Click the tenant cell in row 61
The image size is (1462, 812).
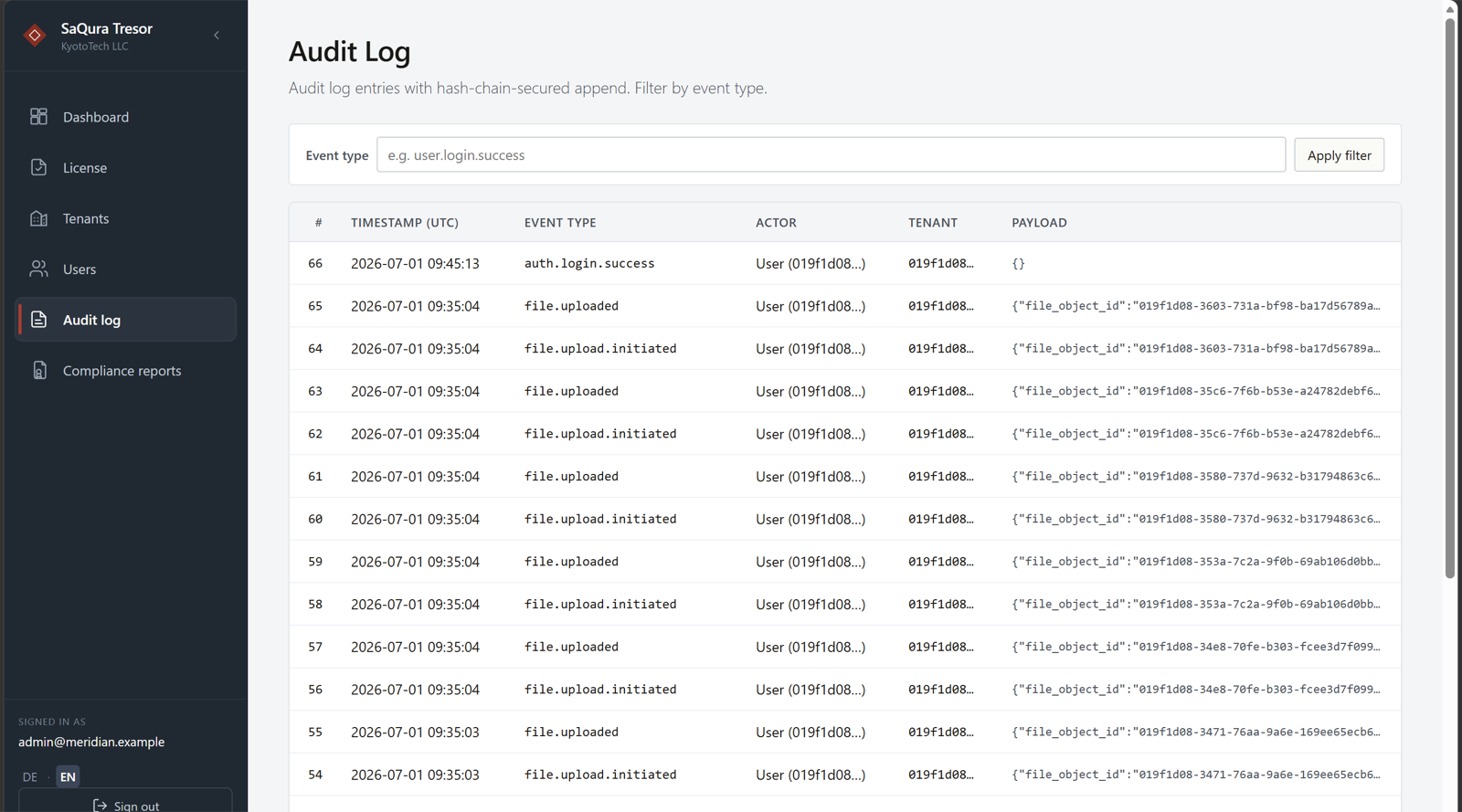click(941, 477)
